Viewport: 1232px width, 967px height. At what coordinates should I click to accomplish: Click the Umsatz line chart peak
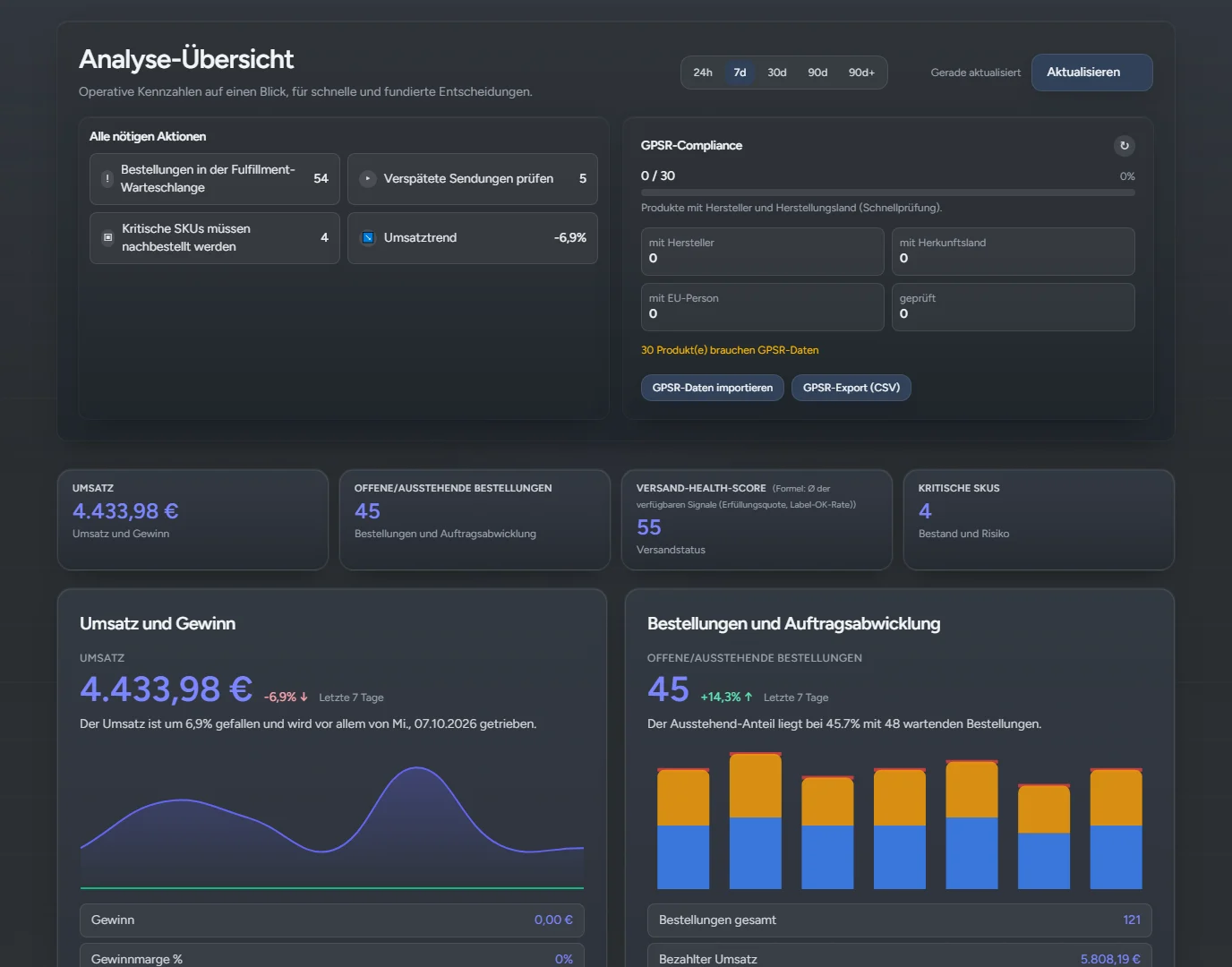[x=416, y=768]
